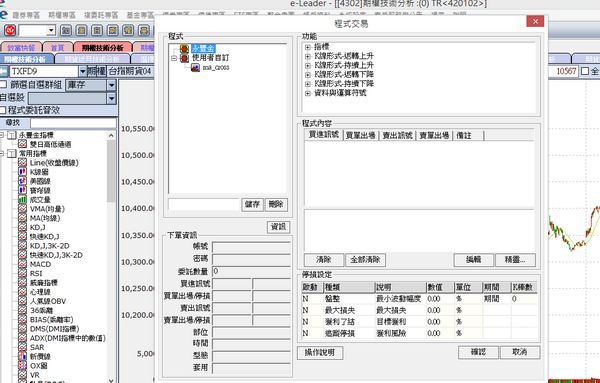Click the 取消 cancel button

[520, 352]
